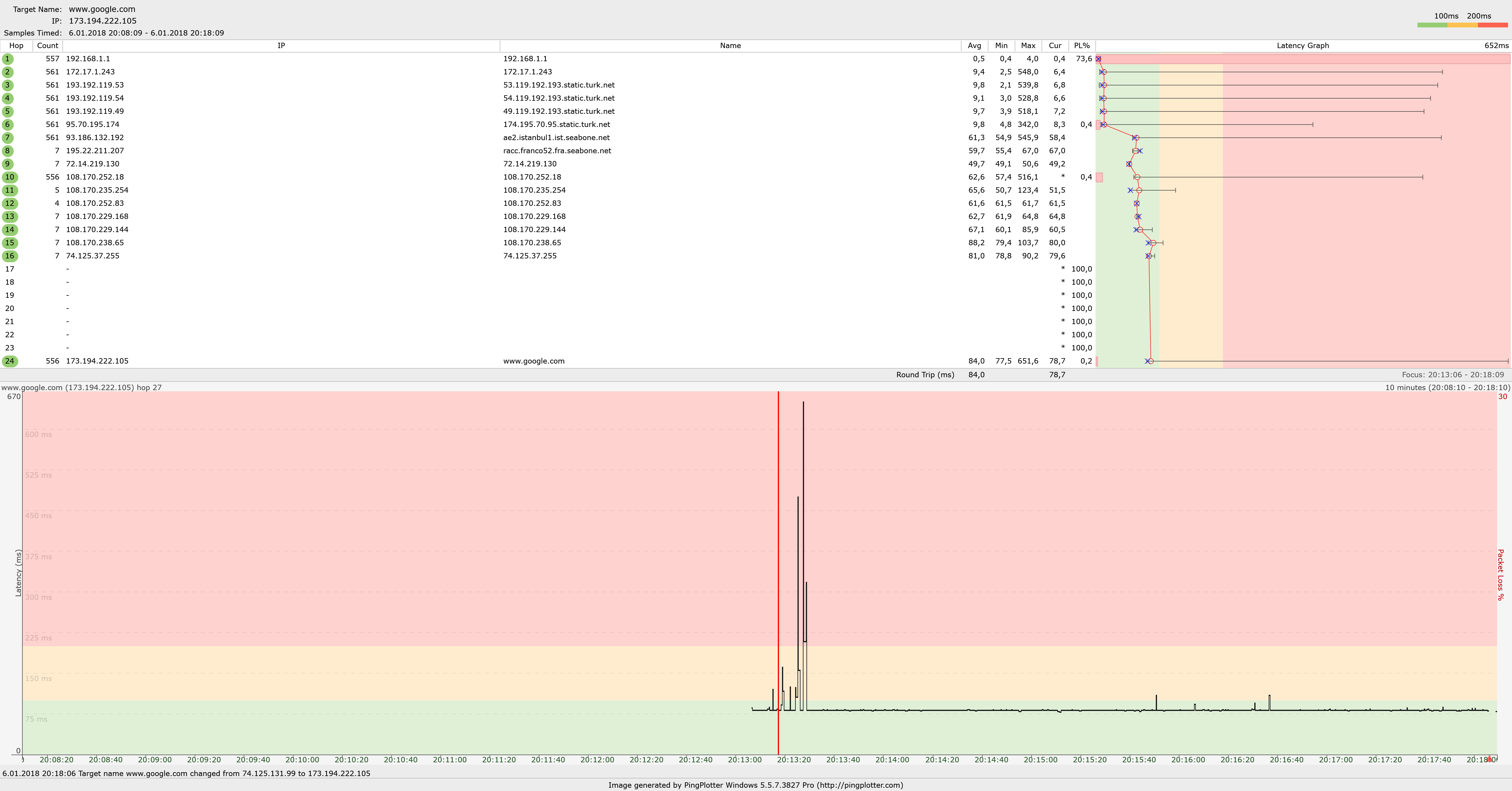Screen dimensions: 1512x791
Task: Click the hop 24 latency marker in graph
Action: point(1150,361)
